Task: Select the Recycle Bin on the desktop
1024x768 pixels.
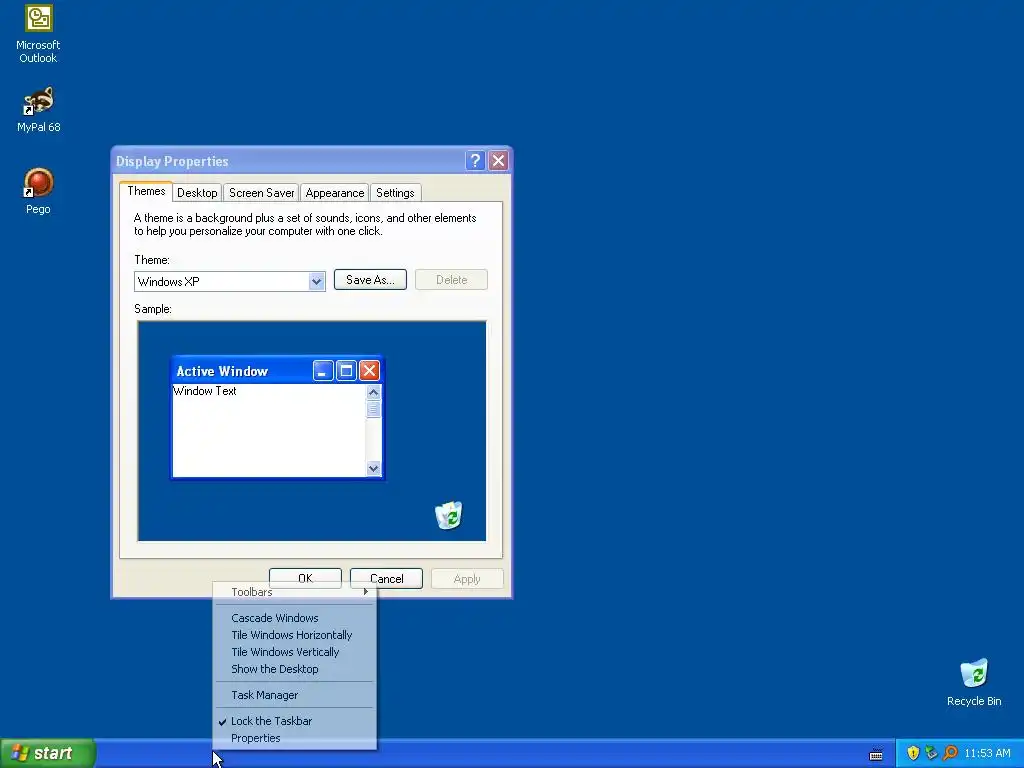Action: [974, 682]
